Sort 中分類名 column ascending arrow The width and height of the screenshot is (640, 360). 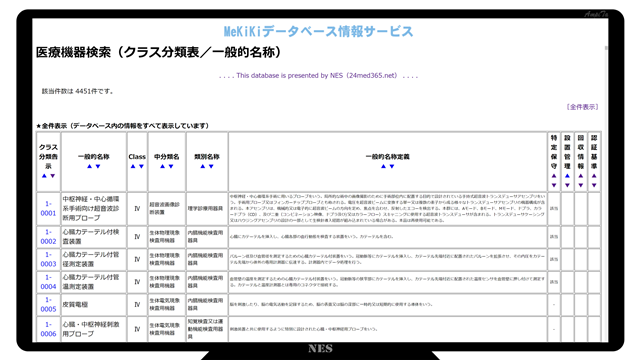tap(162, 166)
